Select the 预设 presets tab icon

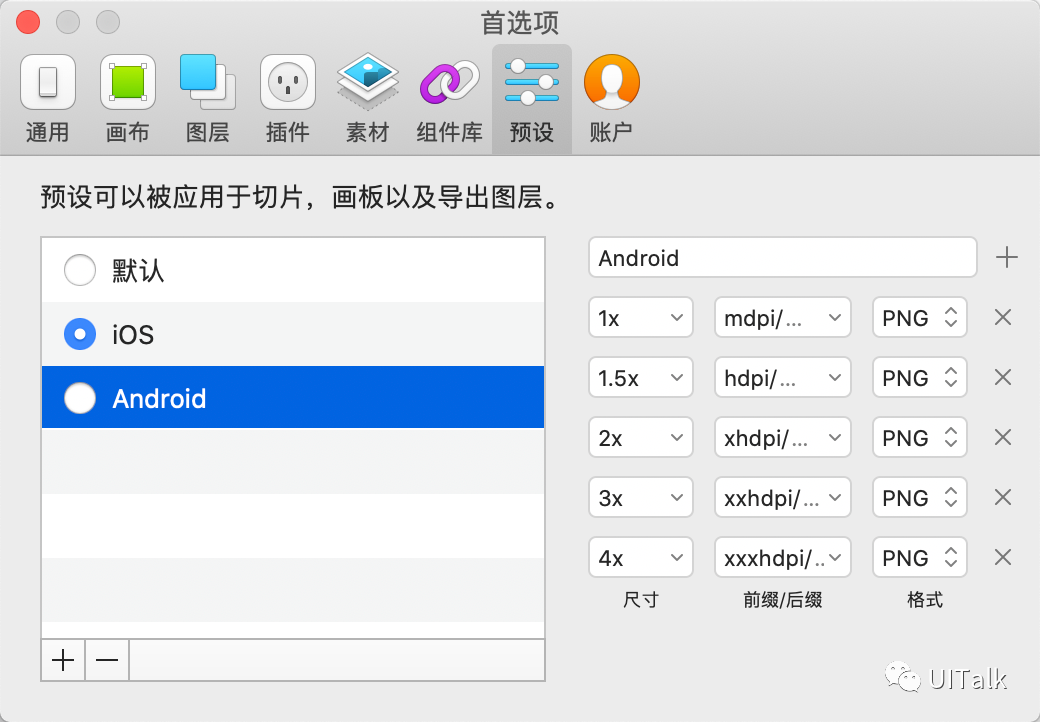point(531,83)
